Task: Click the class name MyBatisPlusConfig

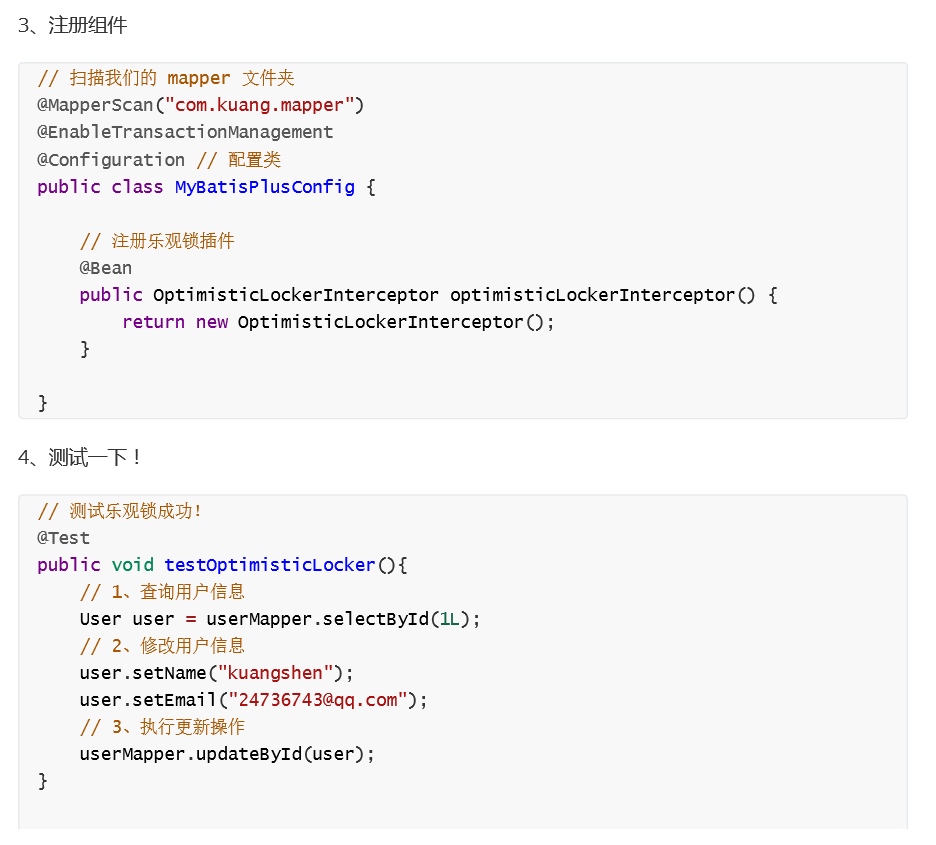Action: click(264, 187)
